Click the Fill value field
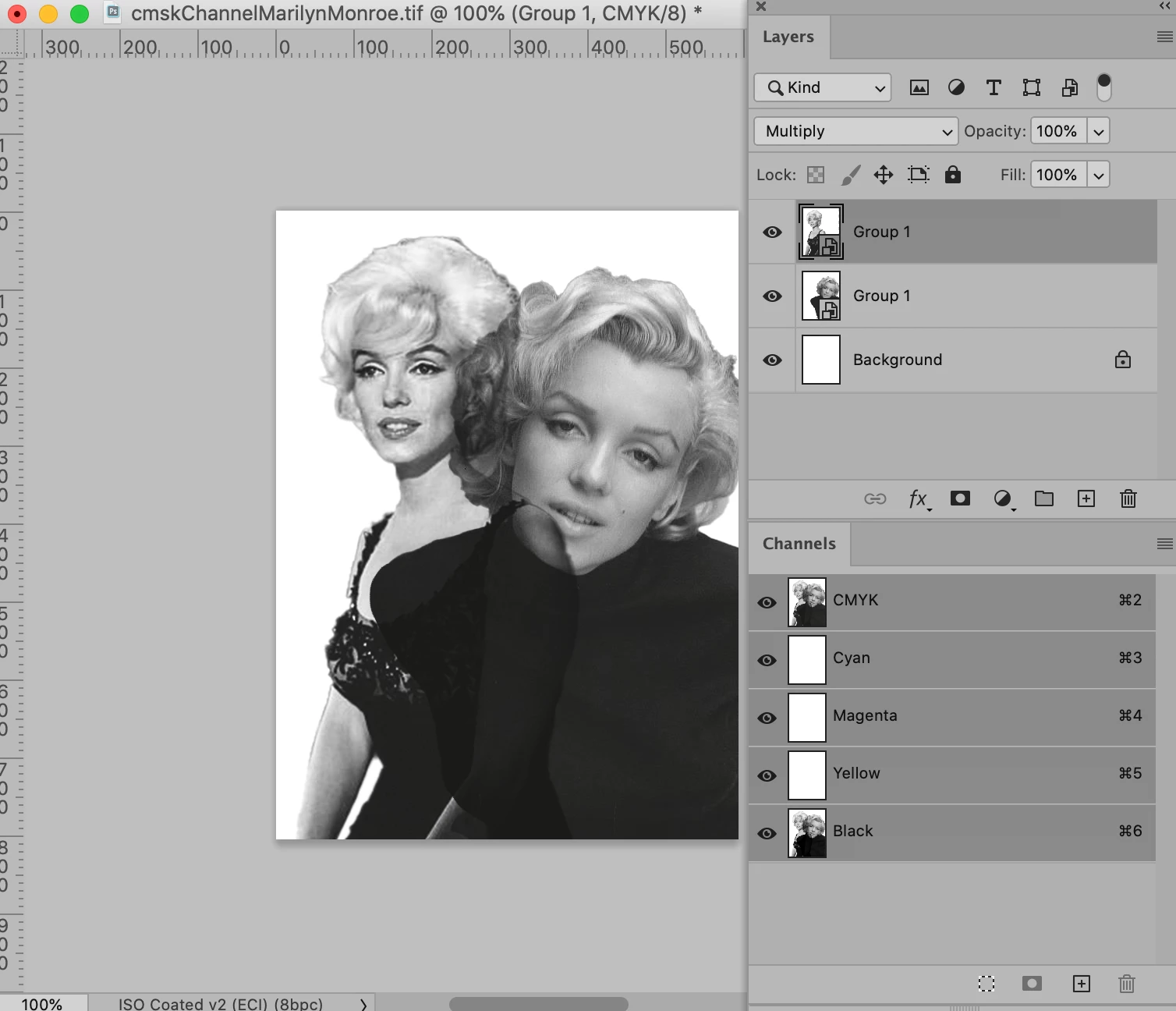Screen dimensions: 1176x1011 (1058, 175)
